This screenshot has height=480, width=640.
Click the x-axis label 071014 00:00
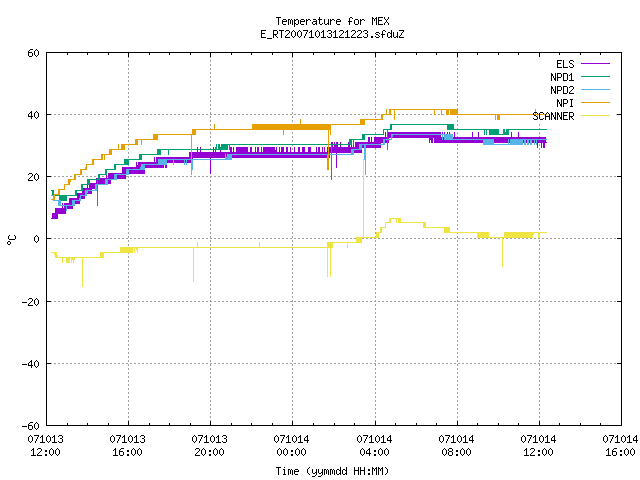[x=291, y=446]
